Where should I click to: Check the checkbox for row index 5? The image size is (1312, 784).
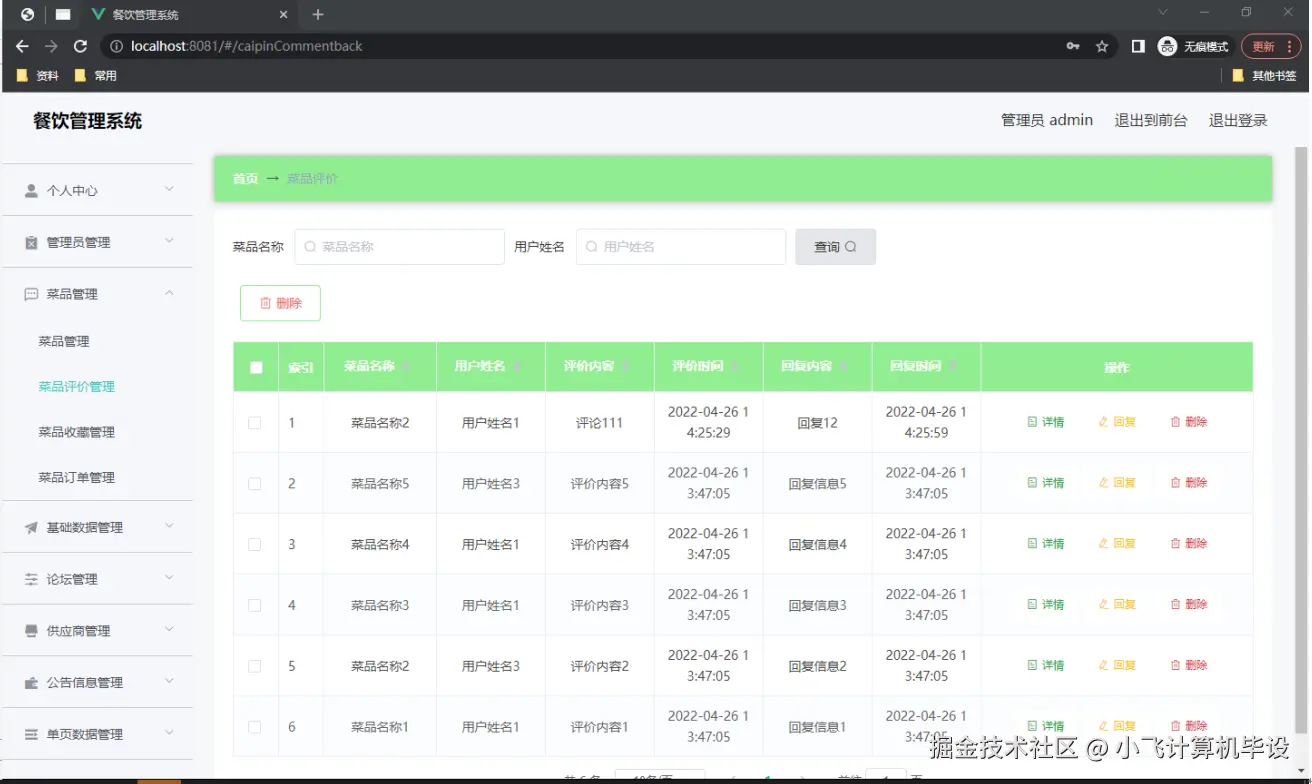254,667
